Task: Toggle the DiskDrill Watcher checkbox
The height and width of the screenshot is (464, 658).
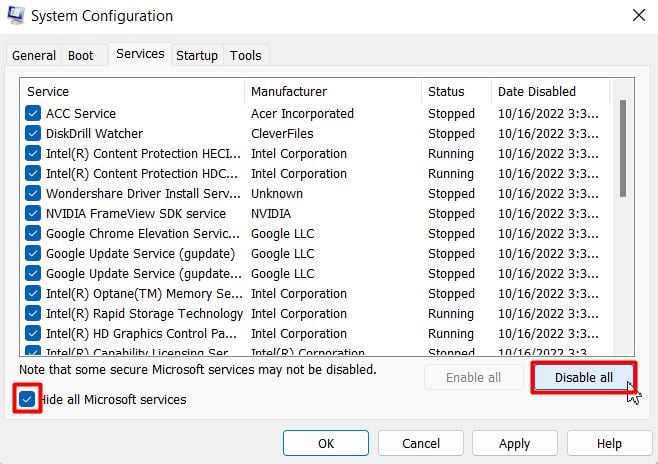Action: [x=33, y=134]
